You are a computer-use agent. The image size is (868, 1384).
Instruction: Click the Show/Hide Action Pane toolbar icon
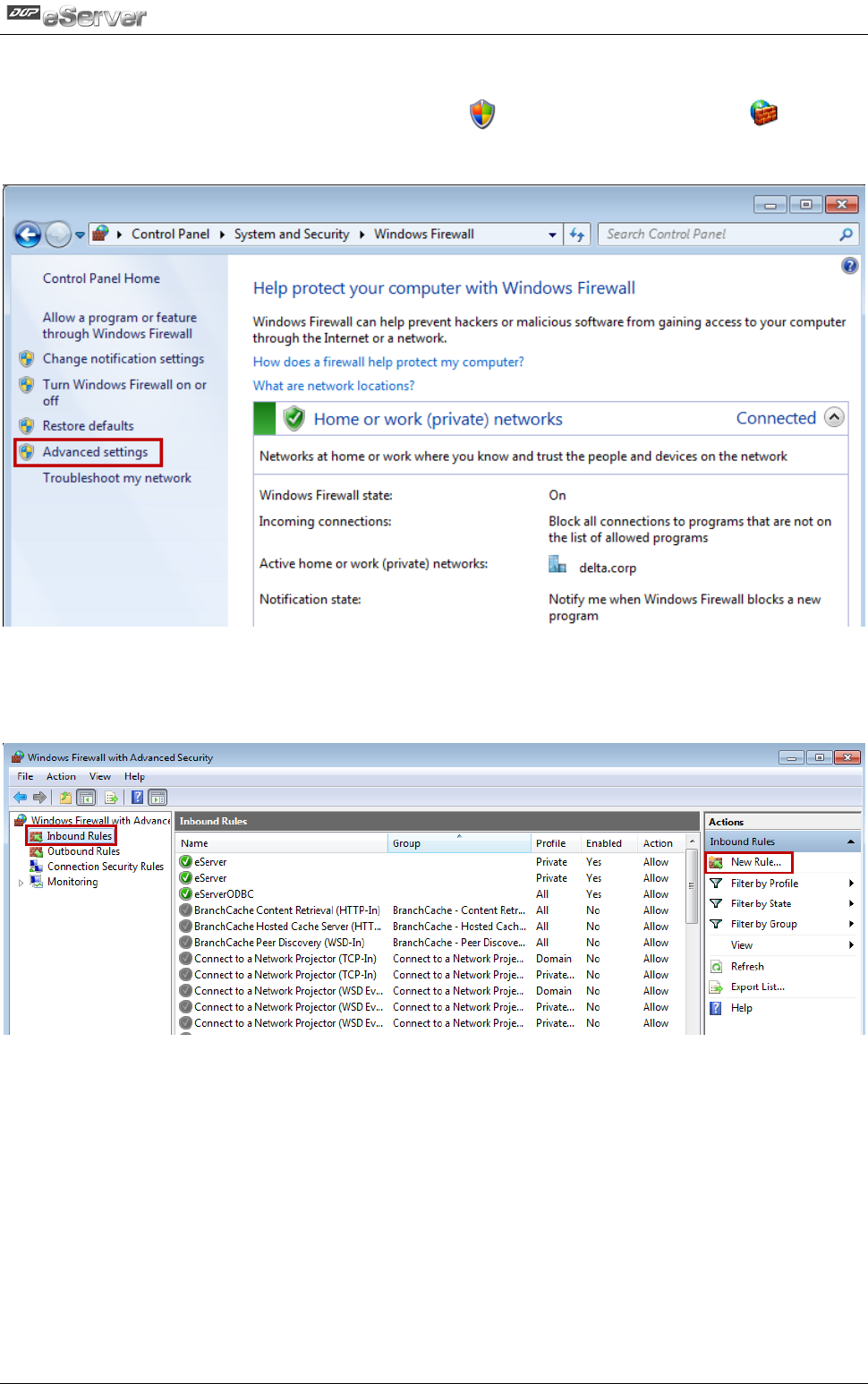[x=157, y=797]
